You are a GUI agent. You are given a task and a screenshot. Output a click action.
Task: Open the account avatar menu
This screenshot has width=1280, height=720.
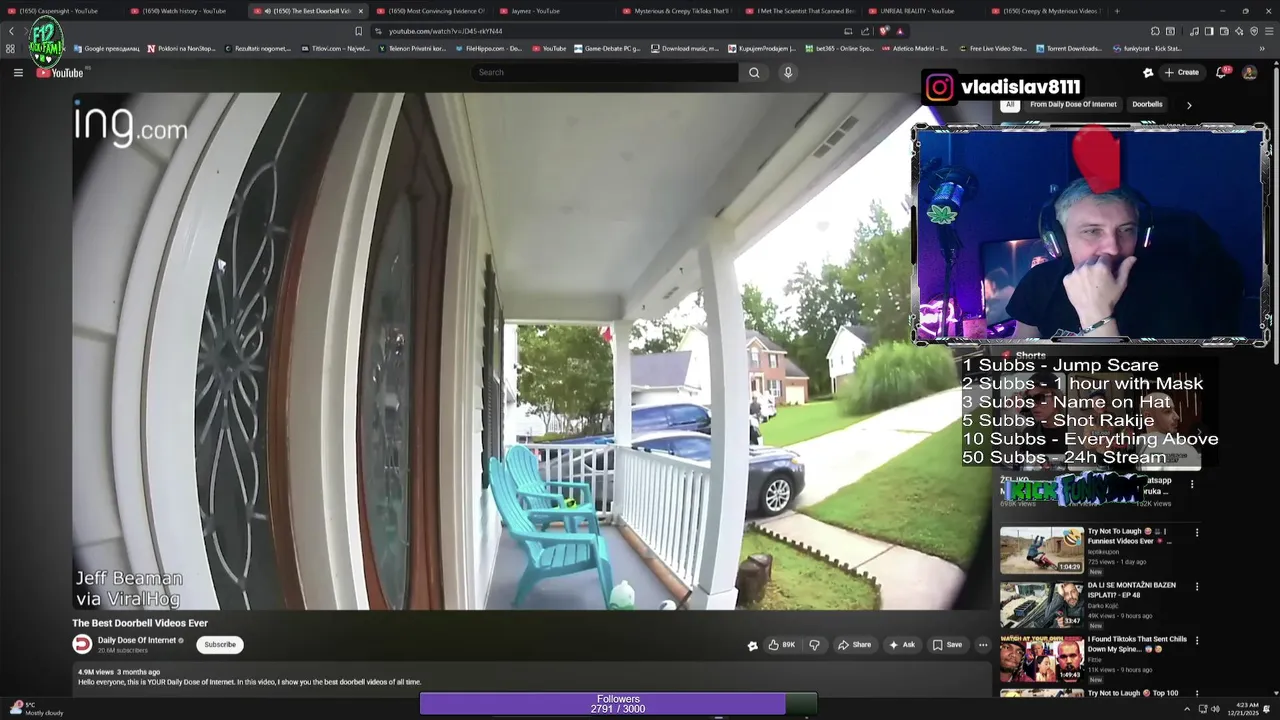1249,72
